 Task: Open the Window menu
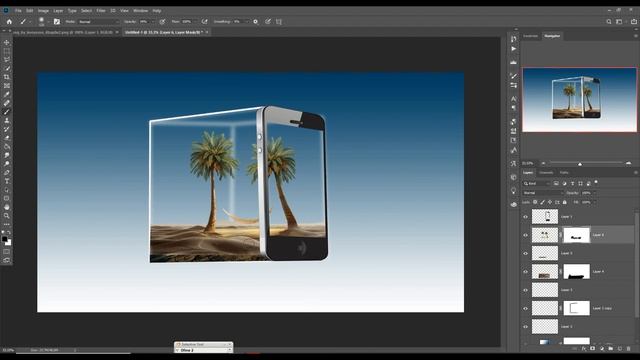point(140,11)
